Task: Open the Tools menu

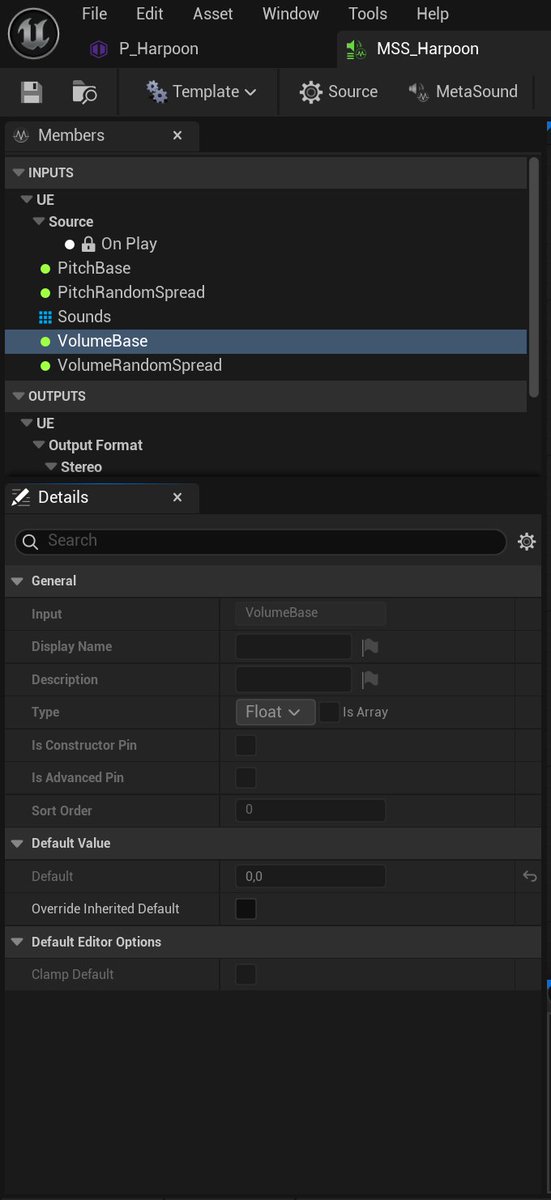Action: click(368, 14)
